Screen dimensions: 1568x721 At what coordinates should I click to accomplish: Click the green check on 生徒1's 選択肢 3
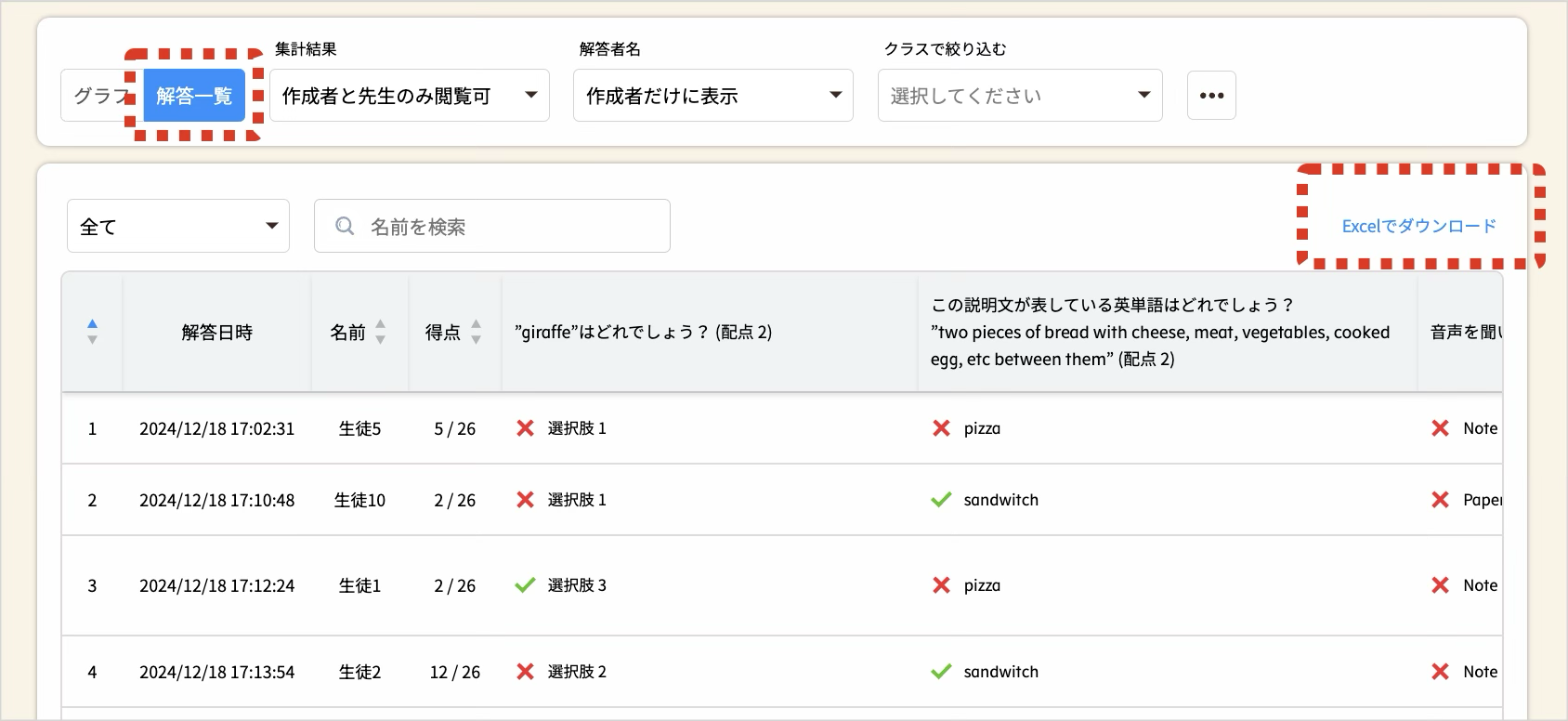(x=526, y=585)
